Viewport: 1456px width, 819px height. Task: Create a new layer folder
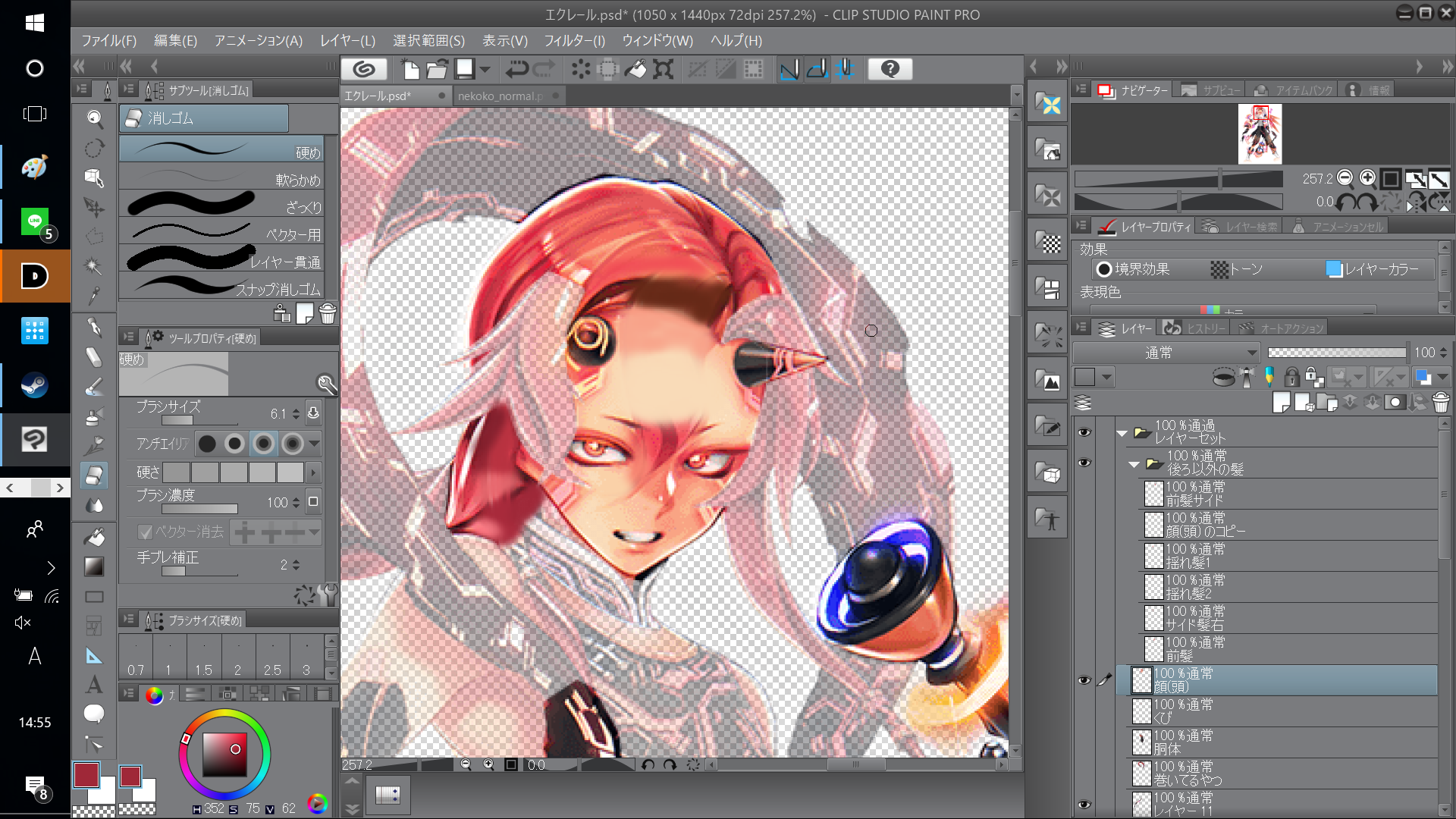click(1327, 403)
